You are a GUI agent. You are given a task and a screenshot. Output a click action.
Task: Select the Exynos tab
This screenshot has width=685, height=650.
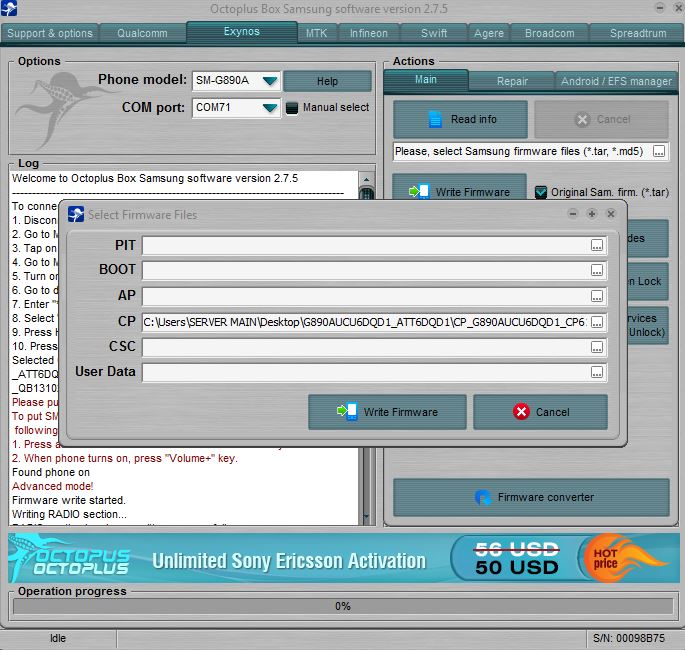point(242,32)
